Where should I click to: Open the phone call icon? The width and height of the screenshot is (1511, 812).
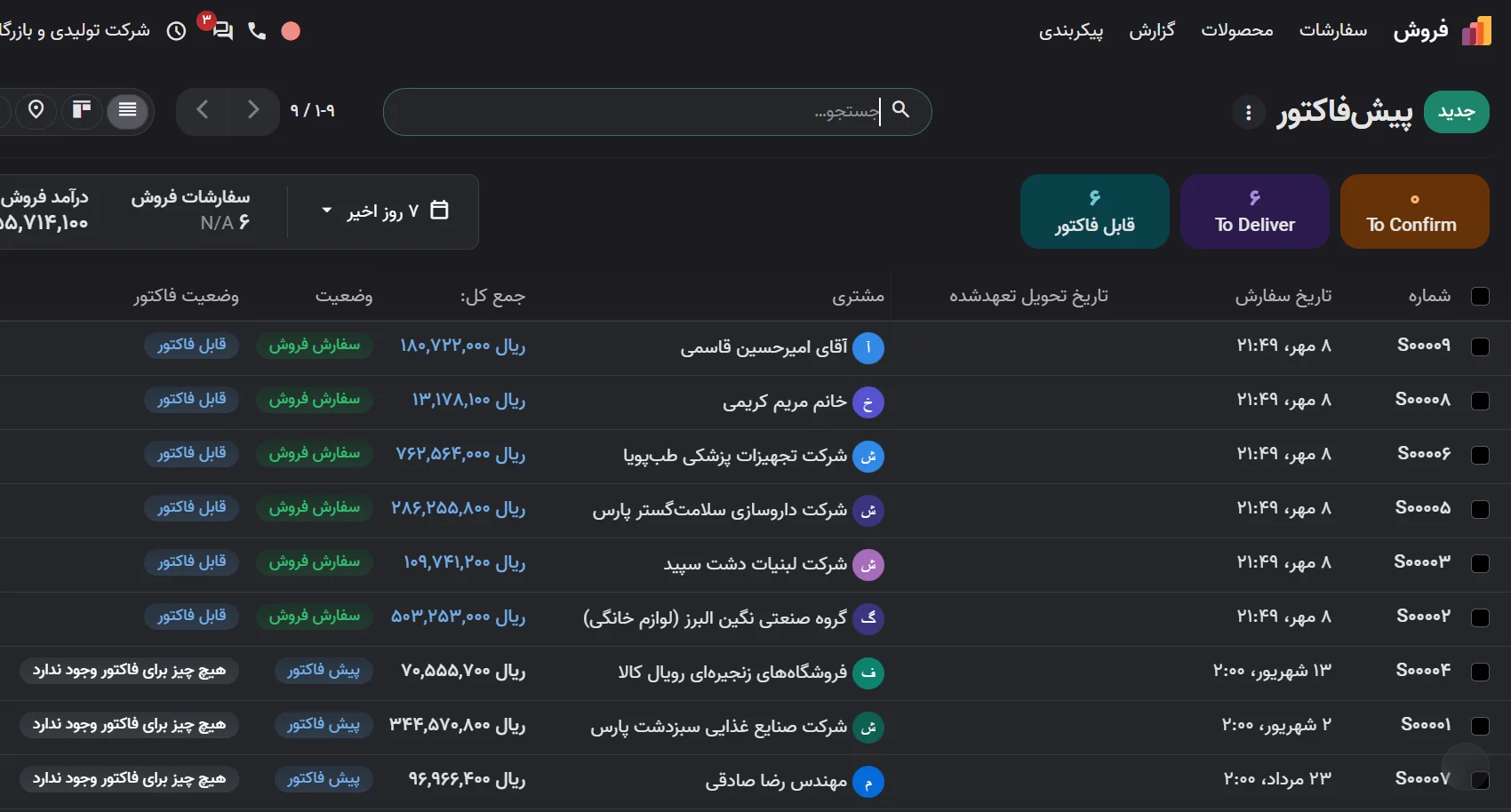click(x=257, y=31)
